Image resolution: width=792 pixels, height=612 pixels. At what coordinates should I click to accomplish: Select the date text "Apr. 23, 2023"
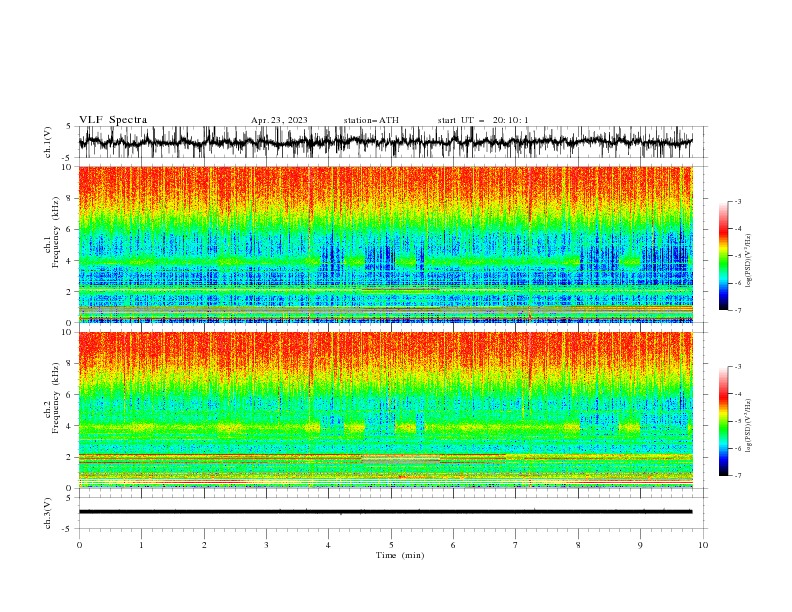pos(279,120)
